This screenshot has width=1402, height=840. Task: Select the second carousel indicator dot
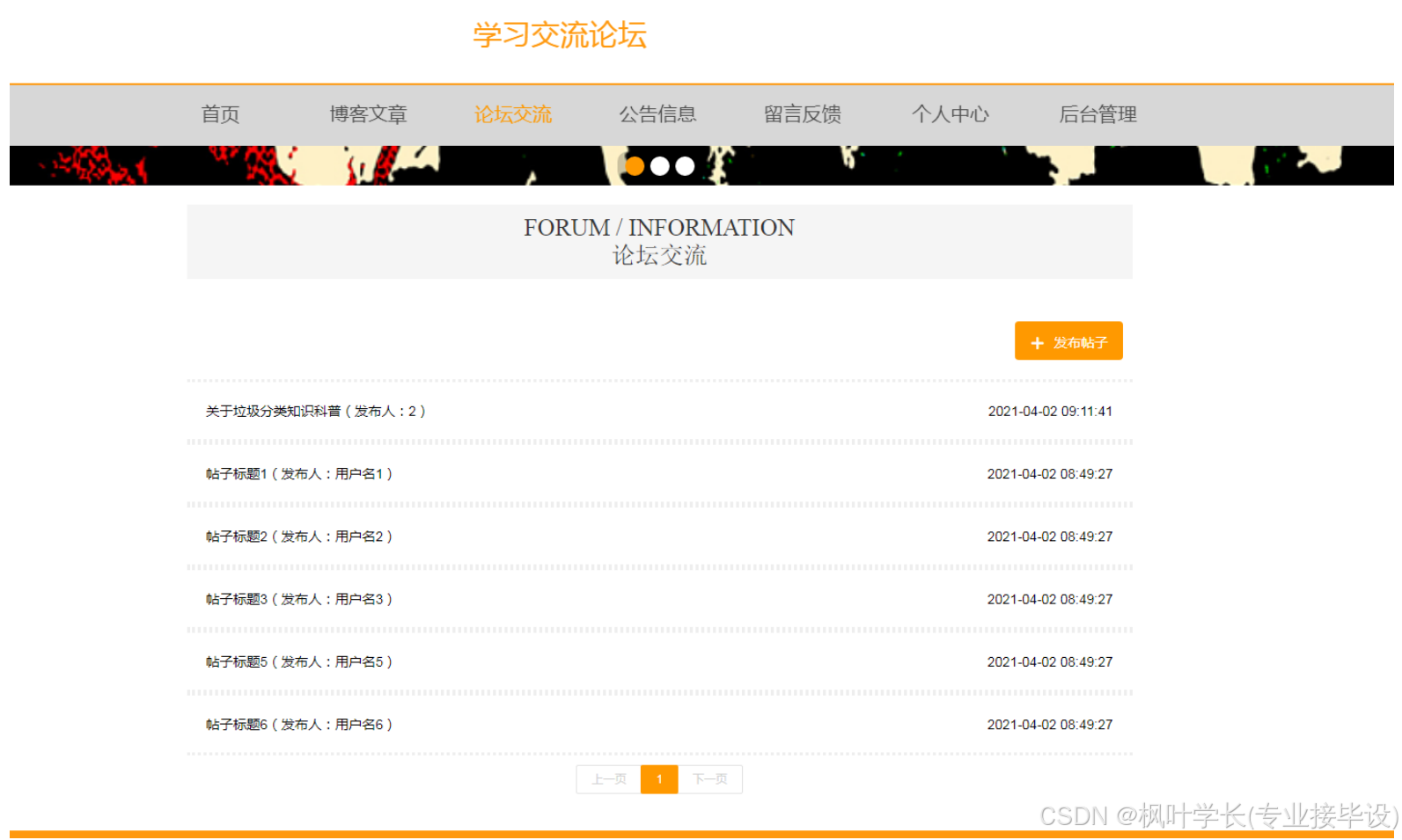tap(660, 166)
